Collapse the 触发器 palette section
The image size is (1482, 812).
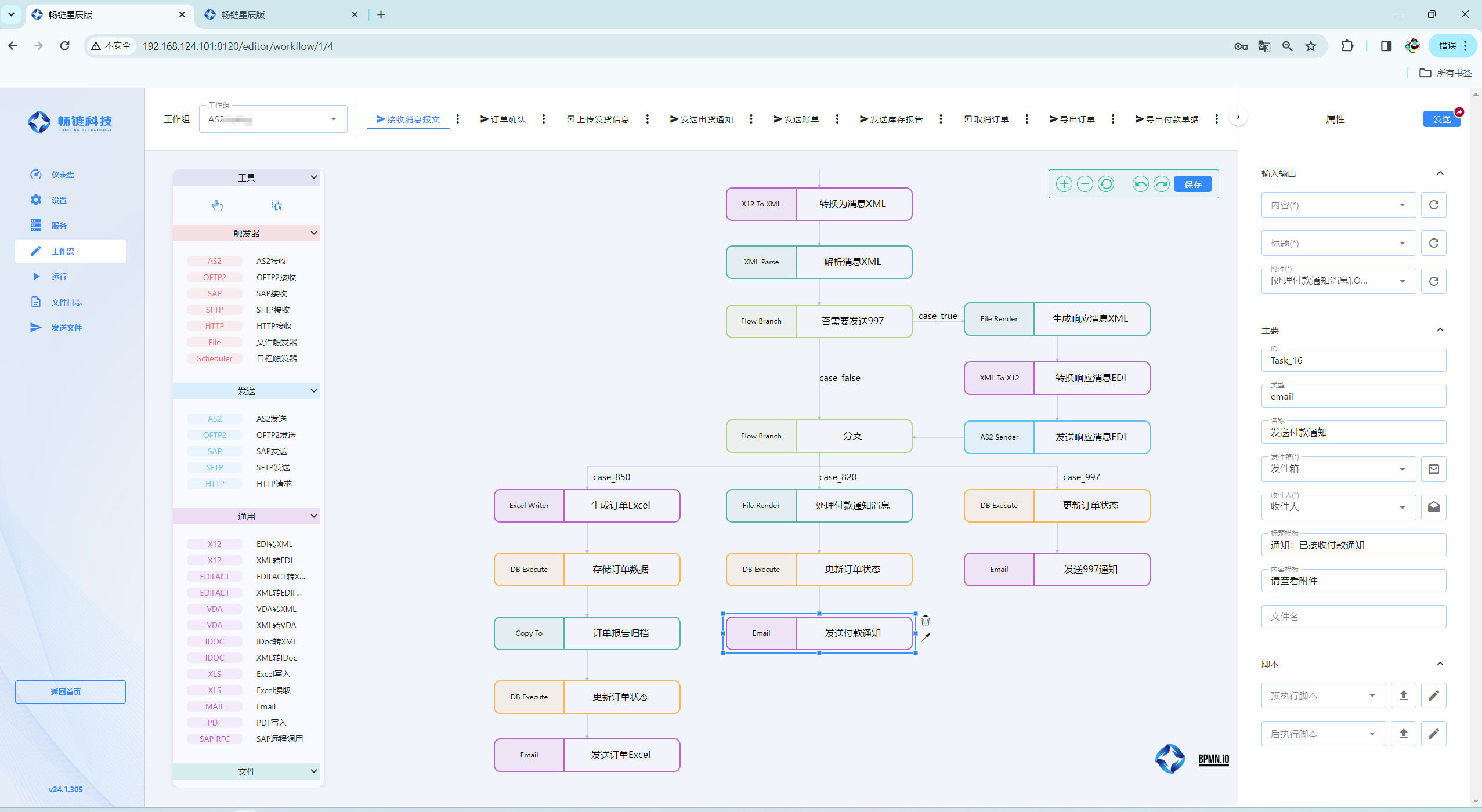[x=313, y=233]
